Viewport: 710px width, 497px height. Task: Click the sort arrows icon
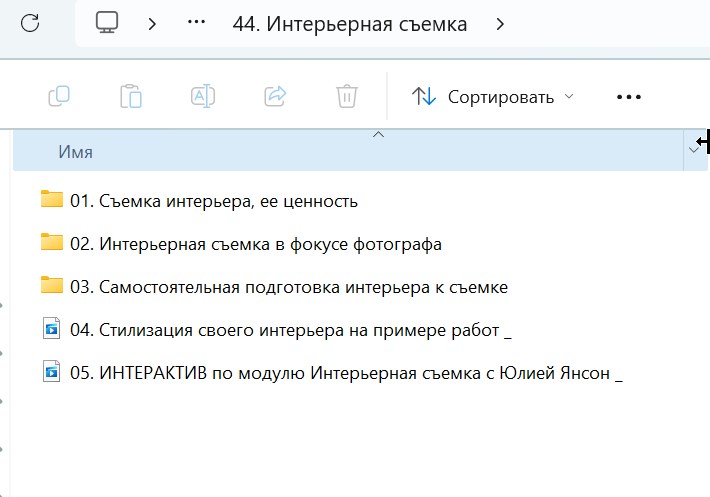[424, 96]
